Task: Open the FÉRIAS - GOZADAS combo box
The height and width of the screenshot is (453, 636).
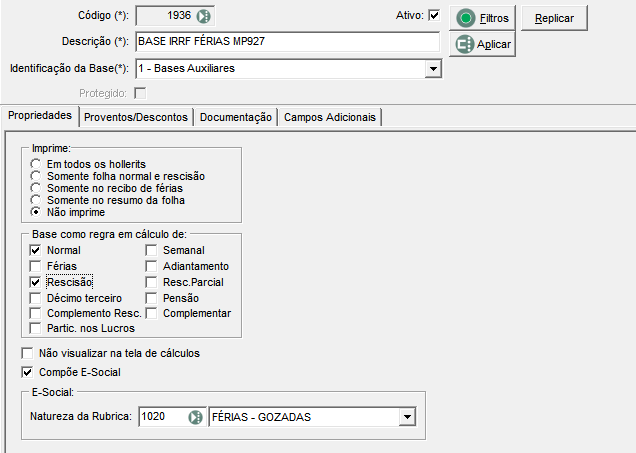Action: (x=312, y=417)
